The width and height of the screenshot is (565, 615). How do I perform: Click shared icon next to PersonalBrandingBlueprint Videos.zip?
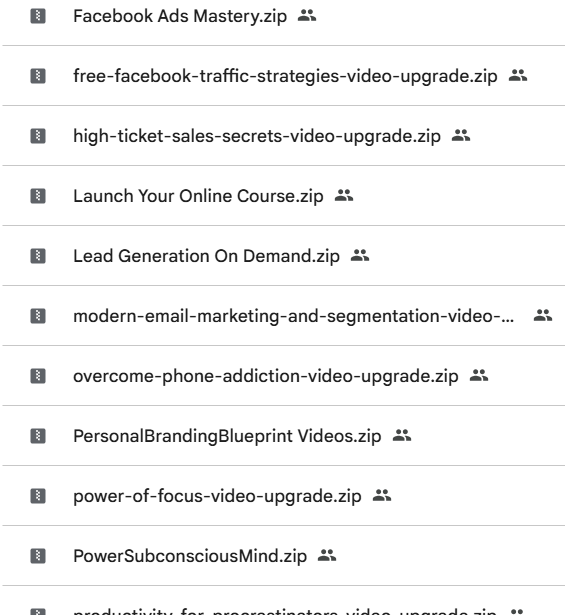[x=402, y=435]
